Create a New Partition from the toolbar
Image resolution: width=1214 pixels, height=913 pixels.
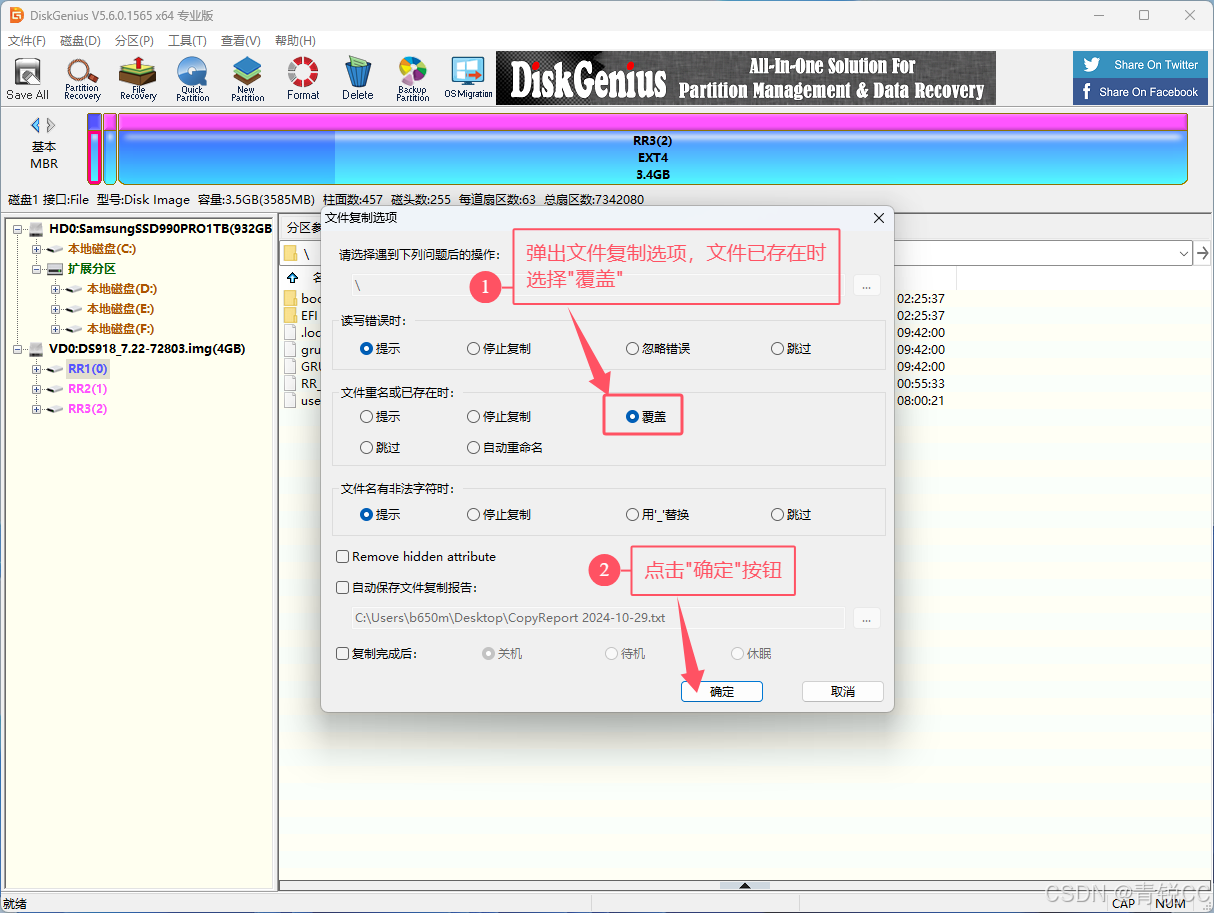pos(247,79)
